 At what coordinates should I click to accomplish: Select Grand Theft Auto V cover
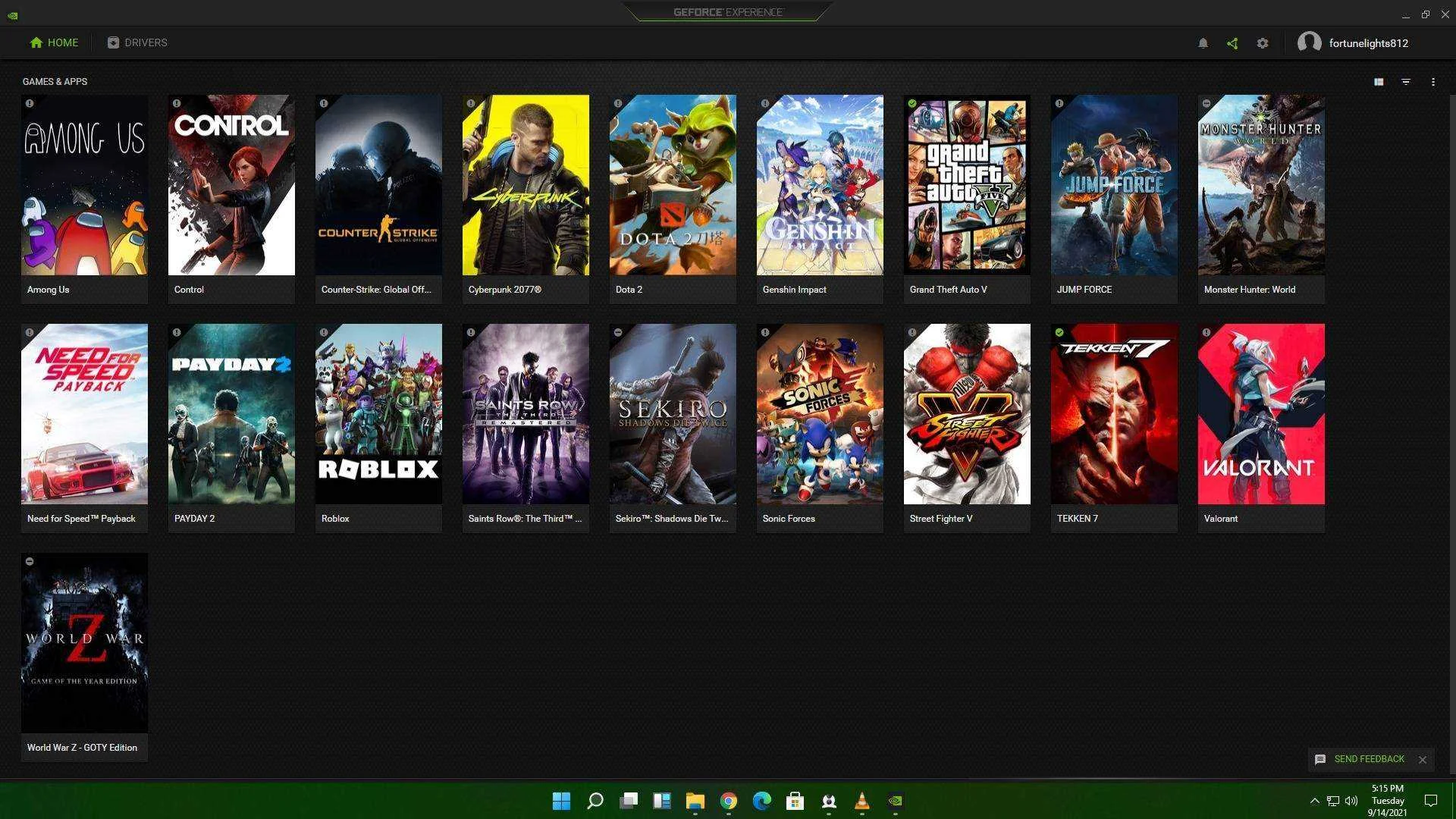tap(967, 185)
